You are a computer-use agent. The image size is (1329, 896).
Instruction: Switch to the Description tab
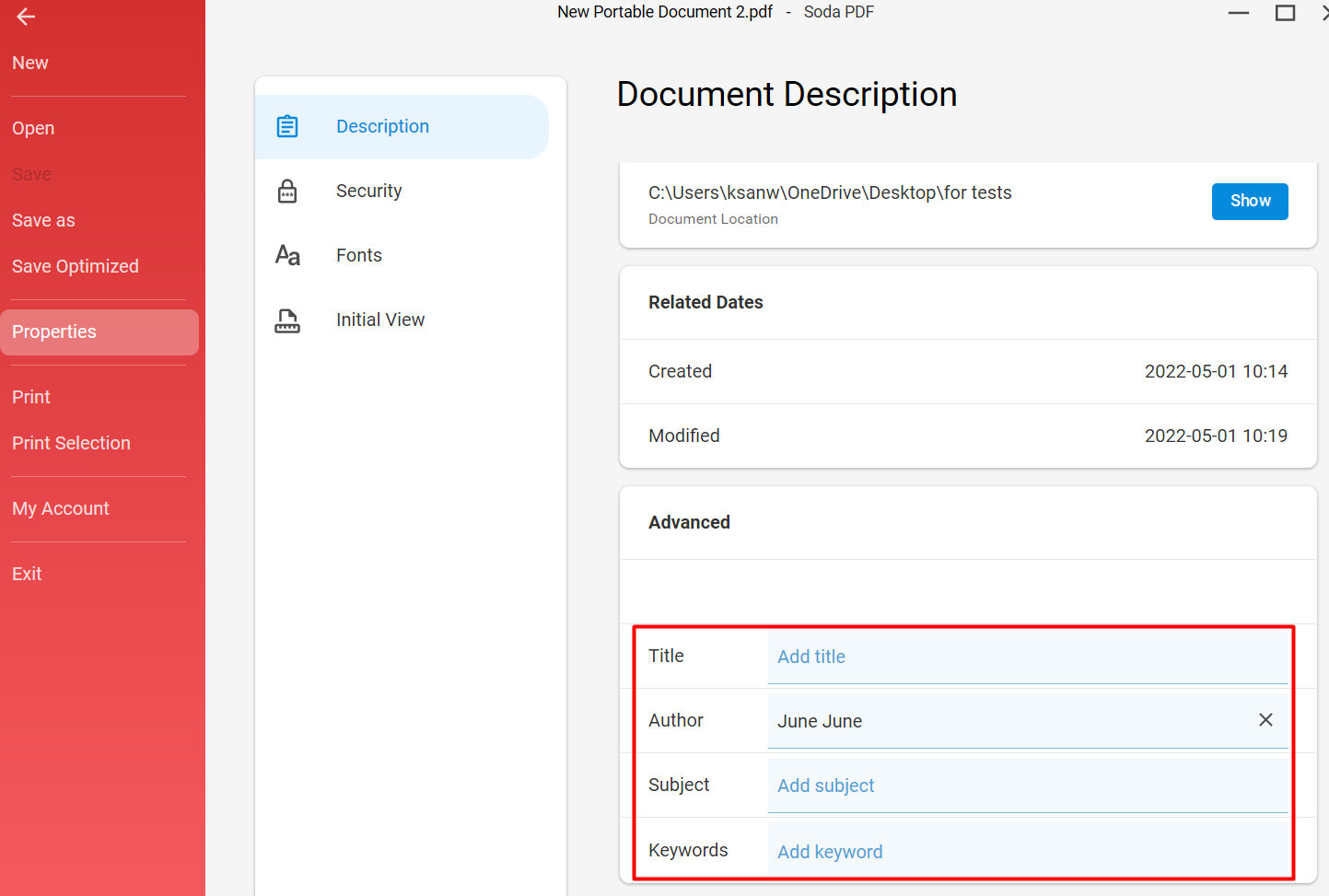coord(402,127)
